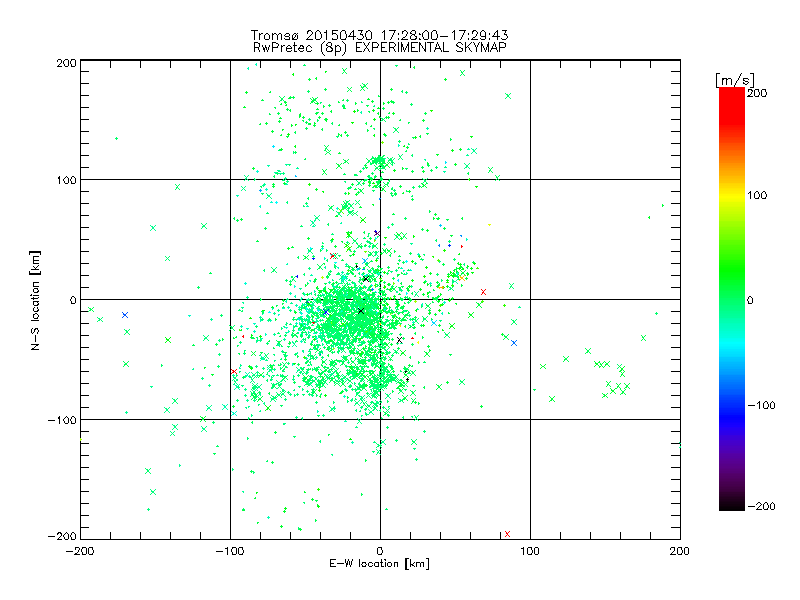Click the color bar tick label "200"

(x=757, y=93)
